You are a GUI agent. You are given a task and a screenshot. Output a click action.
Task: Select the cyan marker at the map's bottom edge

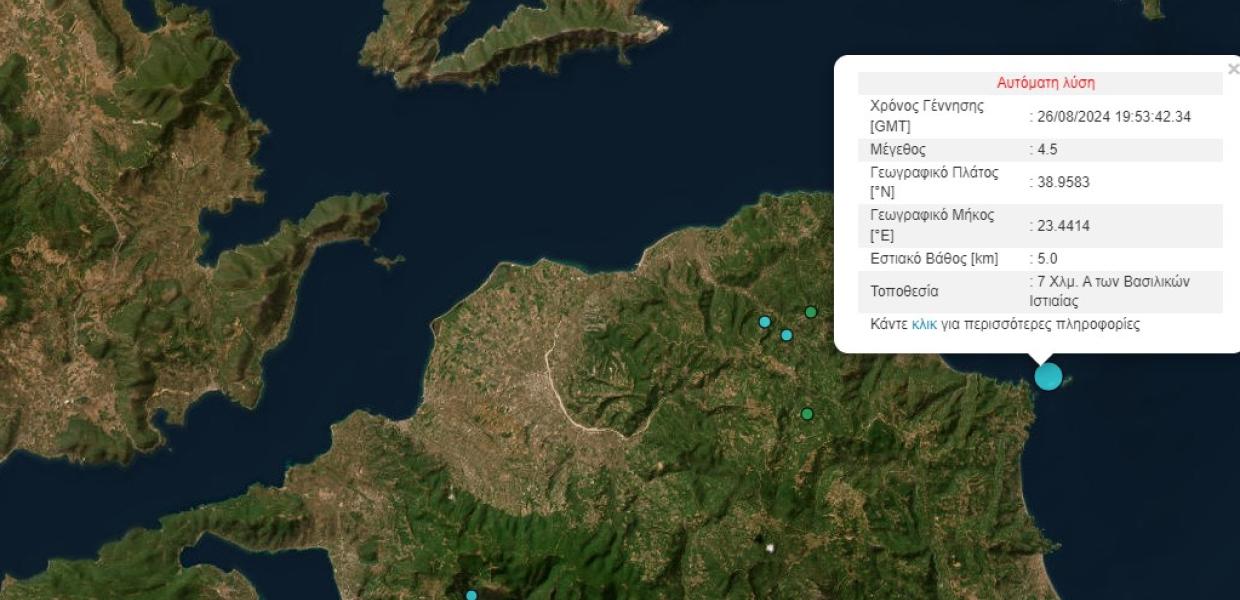(x=472, y=595)
